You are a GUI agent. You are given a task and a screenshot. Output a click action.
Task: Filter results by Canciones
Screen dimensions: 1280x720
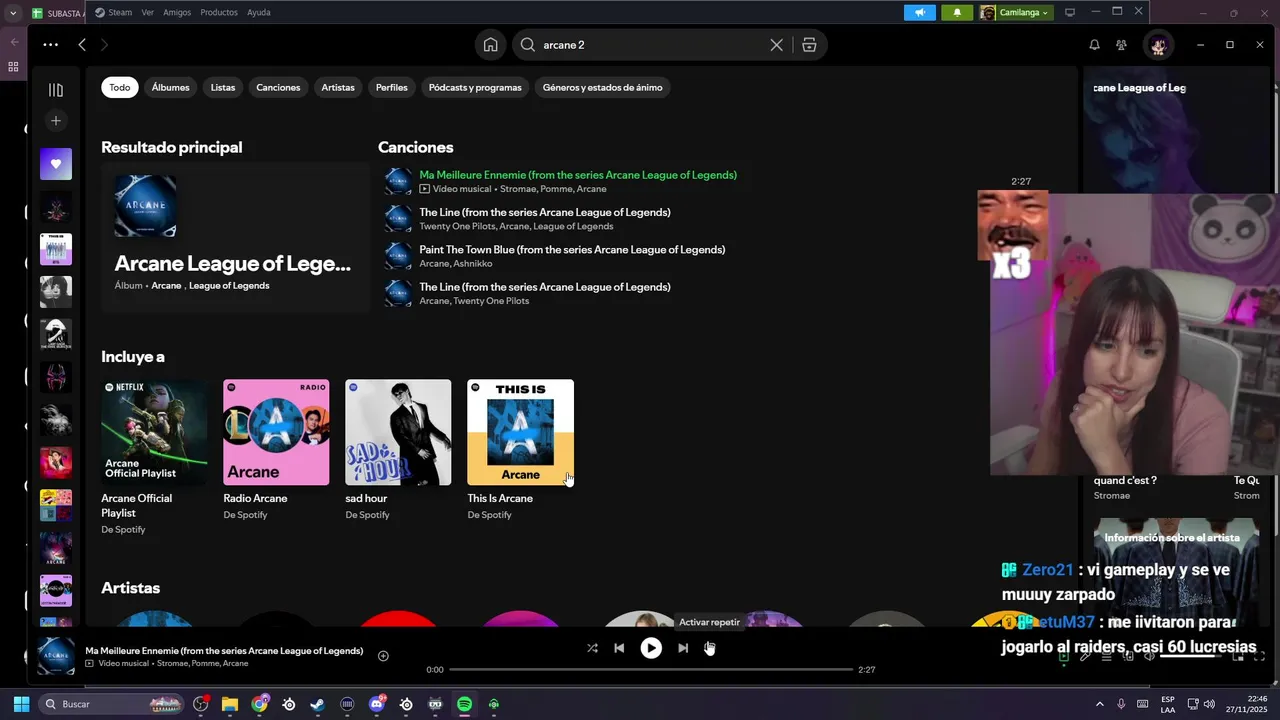click(278, 87)
